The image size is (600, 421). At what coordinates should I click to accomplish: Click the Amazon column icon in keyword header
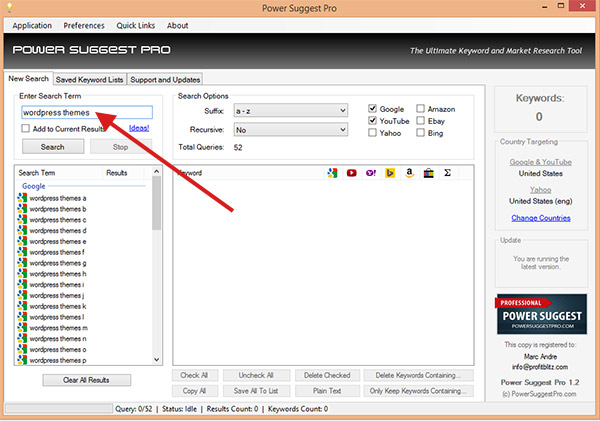tap(409, 173)
